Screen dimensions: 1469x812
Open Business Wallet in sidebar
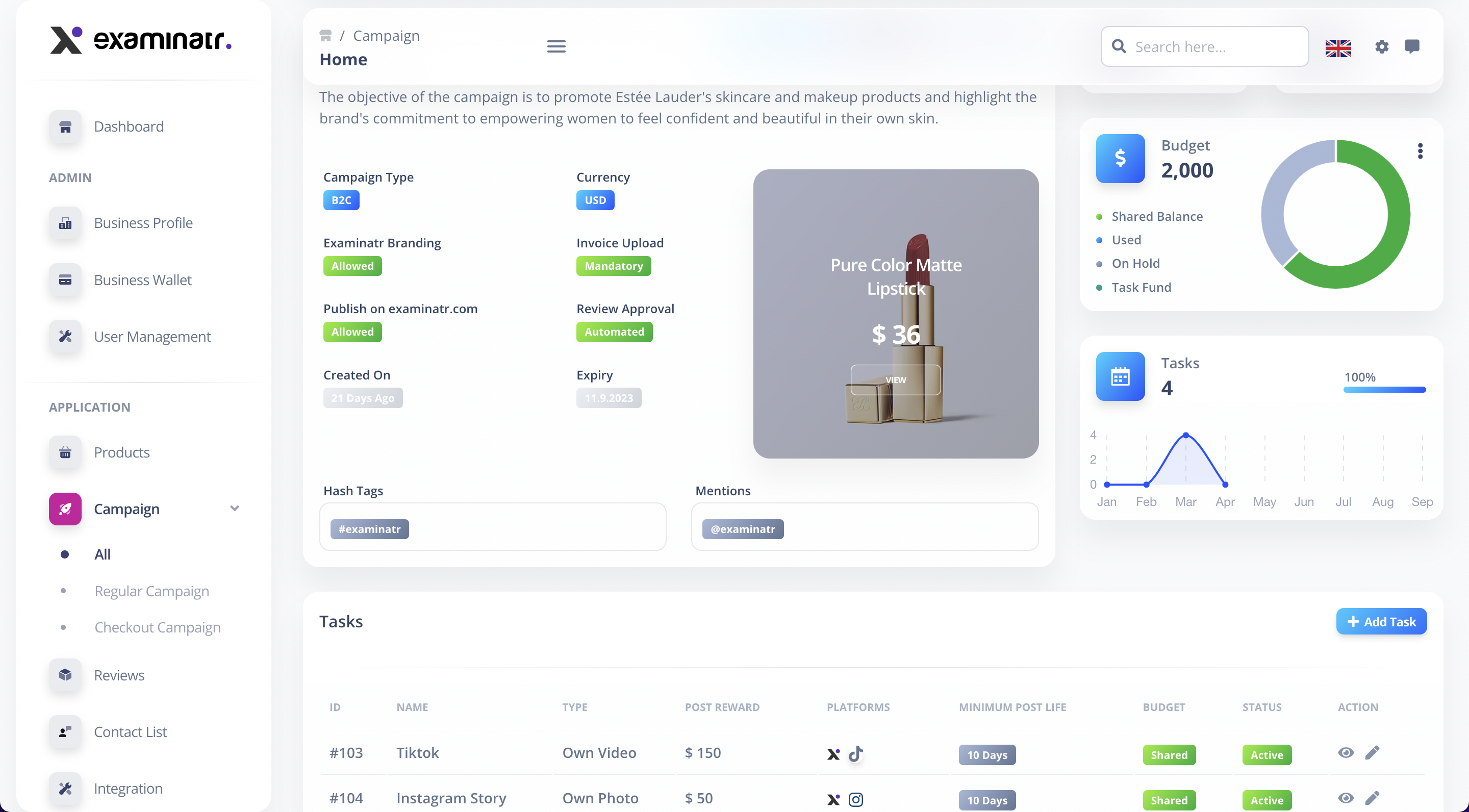(143, 280)
